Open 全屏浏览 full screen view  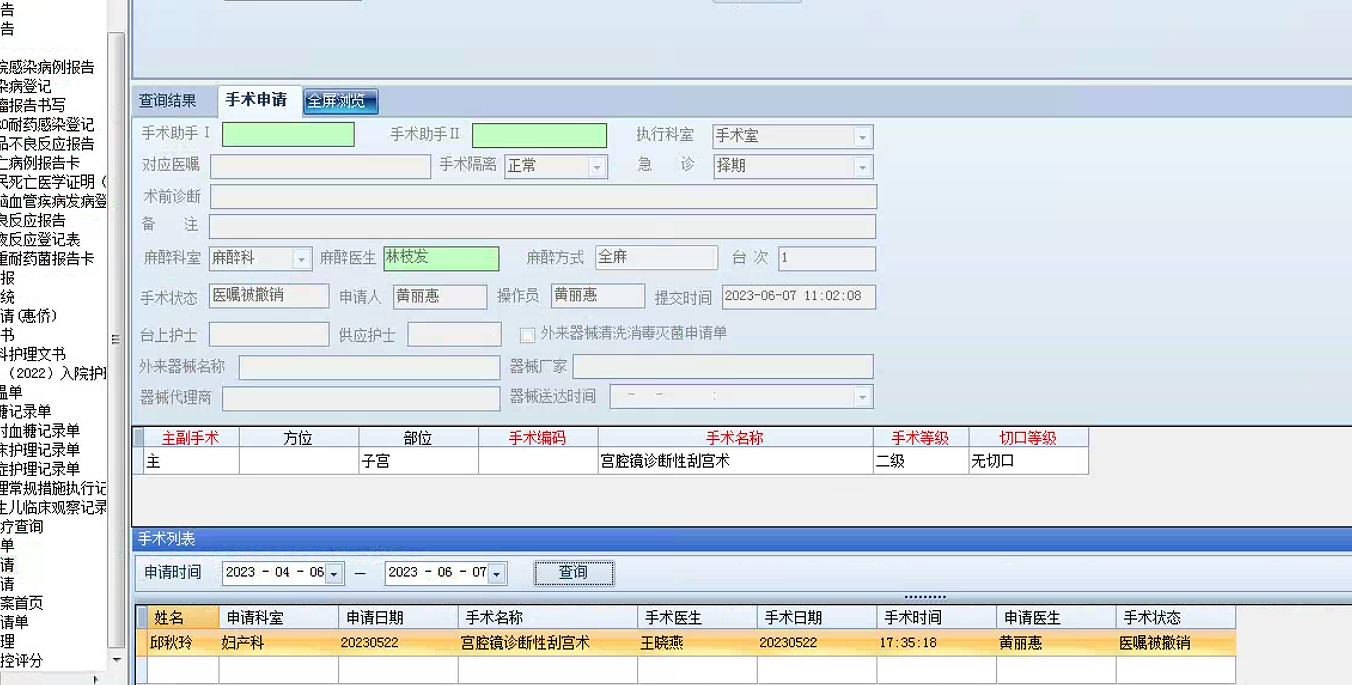coord(341,101)
